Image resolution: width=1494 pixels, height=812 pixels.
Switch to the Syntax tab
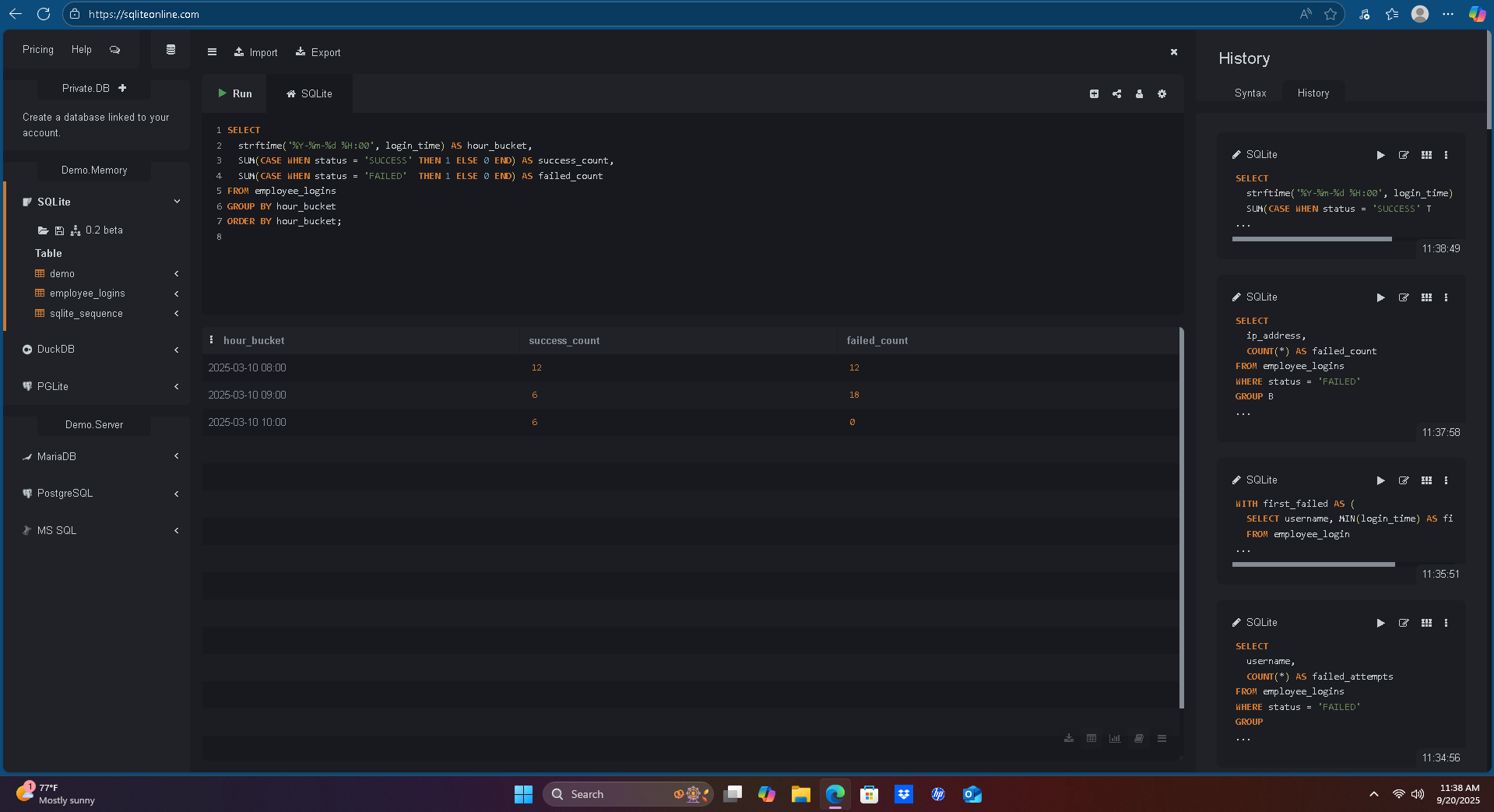click(x=1250, y=93)
